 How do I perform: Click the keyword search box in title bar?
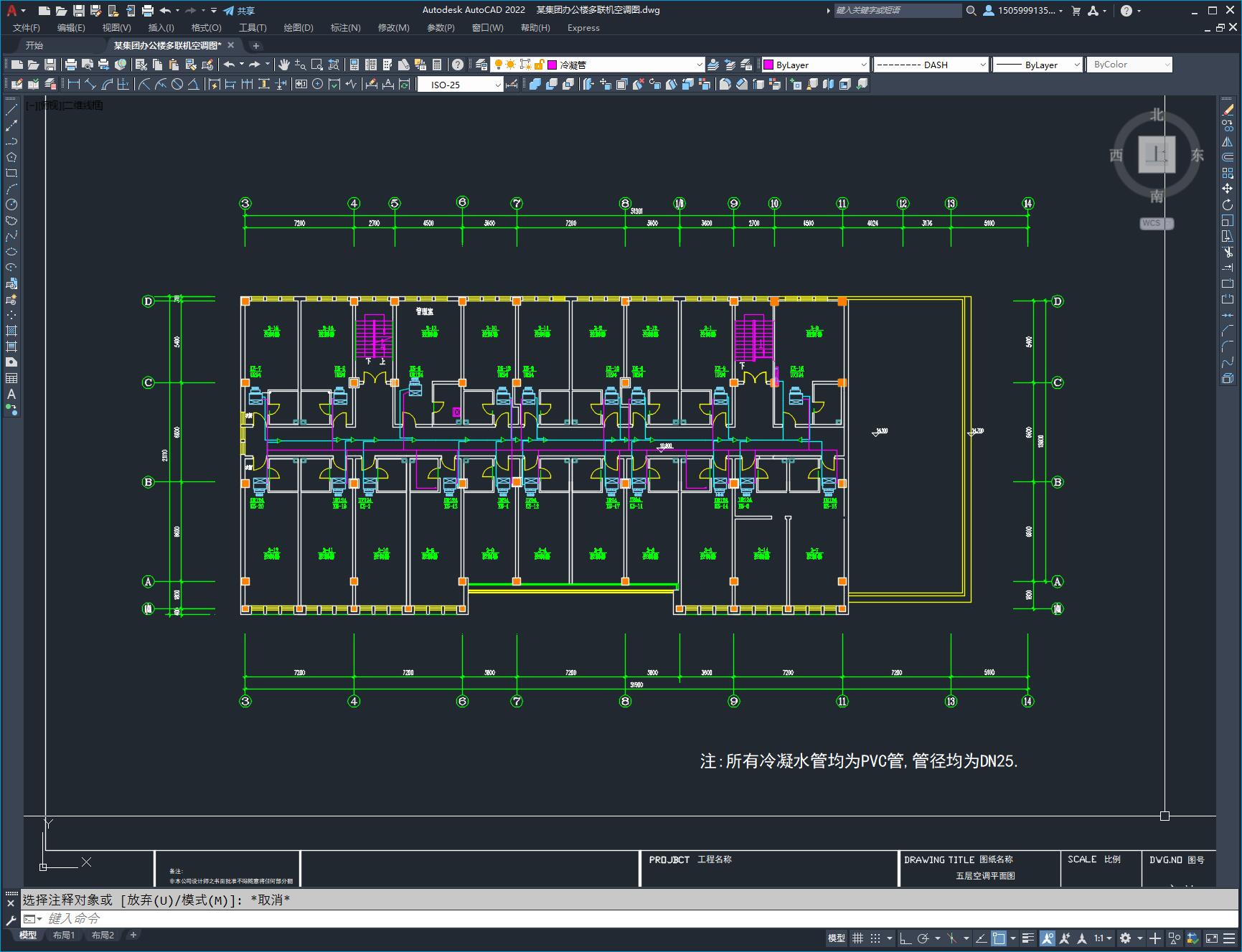point(898,11)
